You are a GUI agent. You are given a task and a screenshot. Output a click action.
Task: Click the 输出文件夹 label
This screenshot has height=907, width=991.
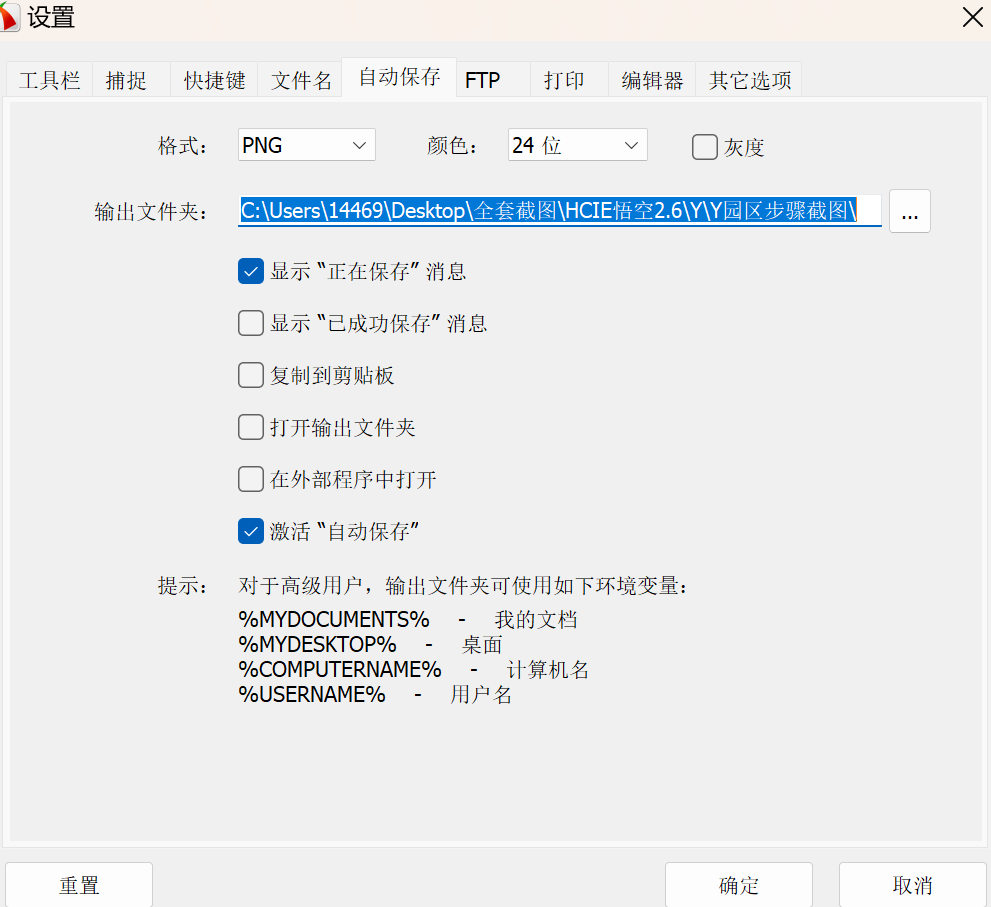pos(150,212)
